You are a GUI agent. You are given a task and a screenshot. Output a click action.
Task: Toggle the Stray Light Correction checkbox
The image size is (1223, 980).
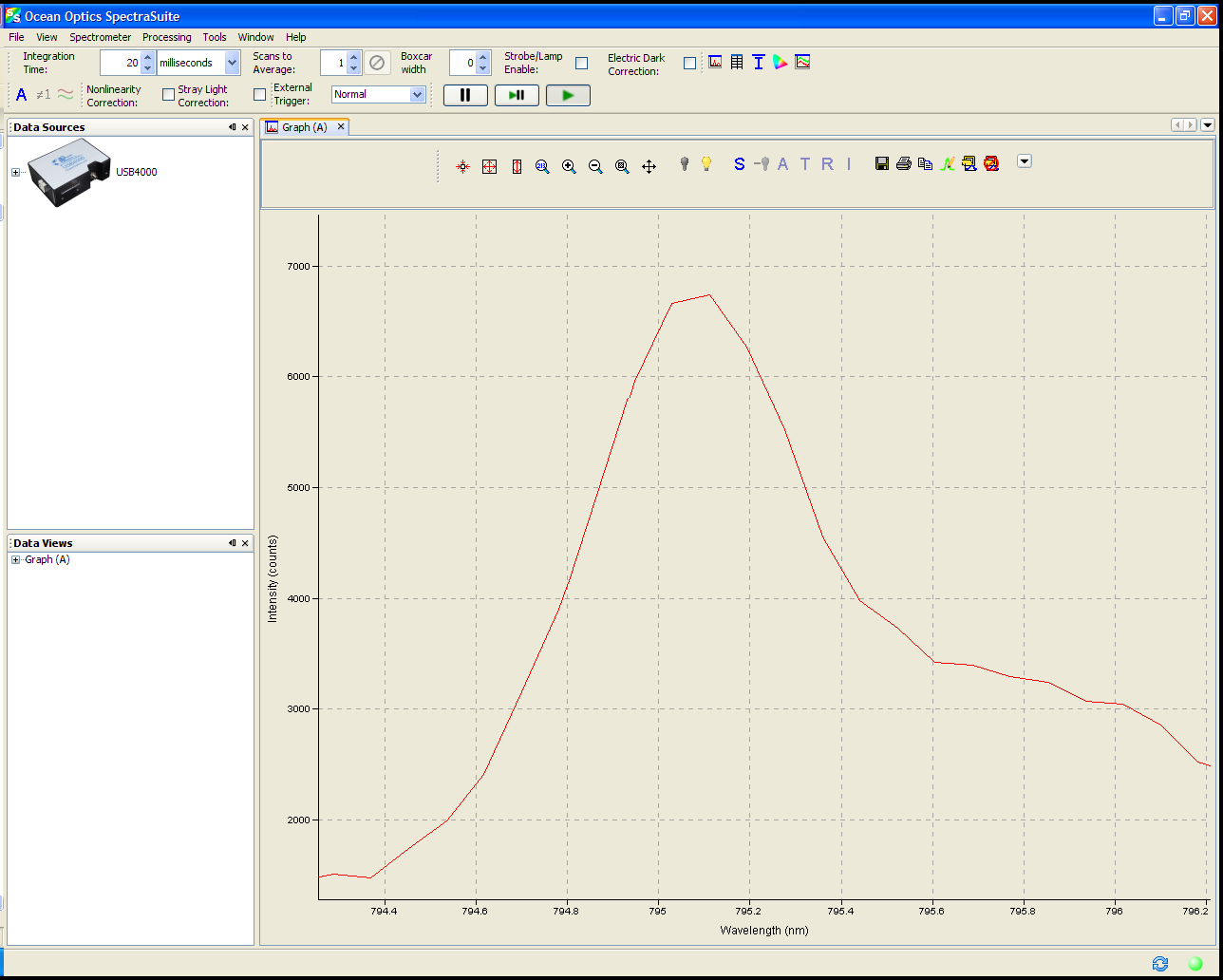(260, 94)
